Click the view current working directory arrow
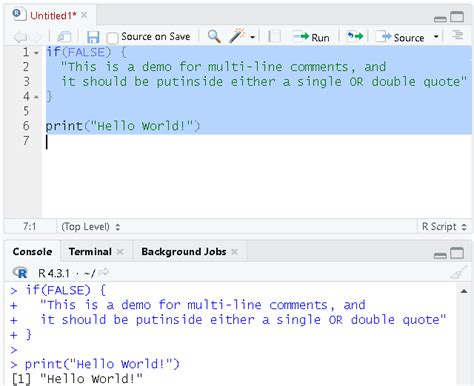 [x=104, y=272]
